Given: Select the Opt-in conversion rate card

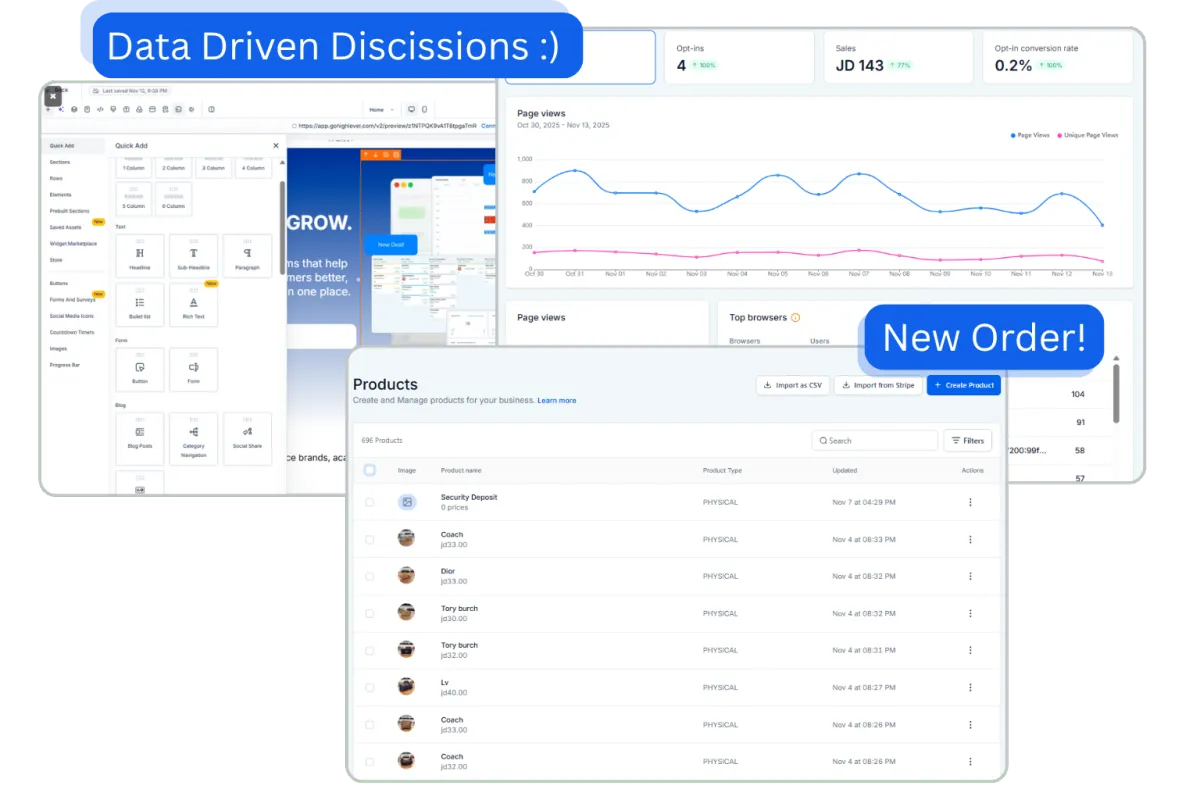Looking at the screenshot, I should (1058, 57).
